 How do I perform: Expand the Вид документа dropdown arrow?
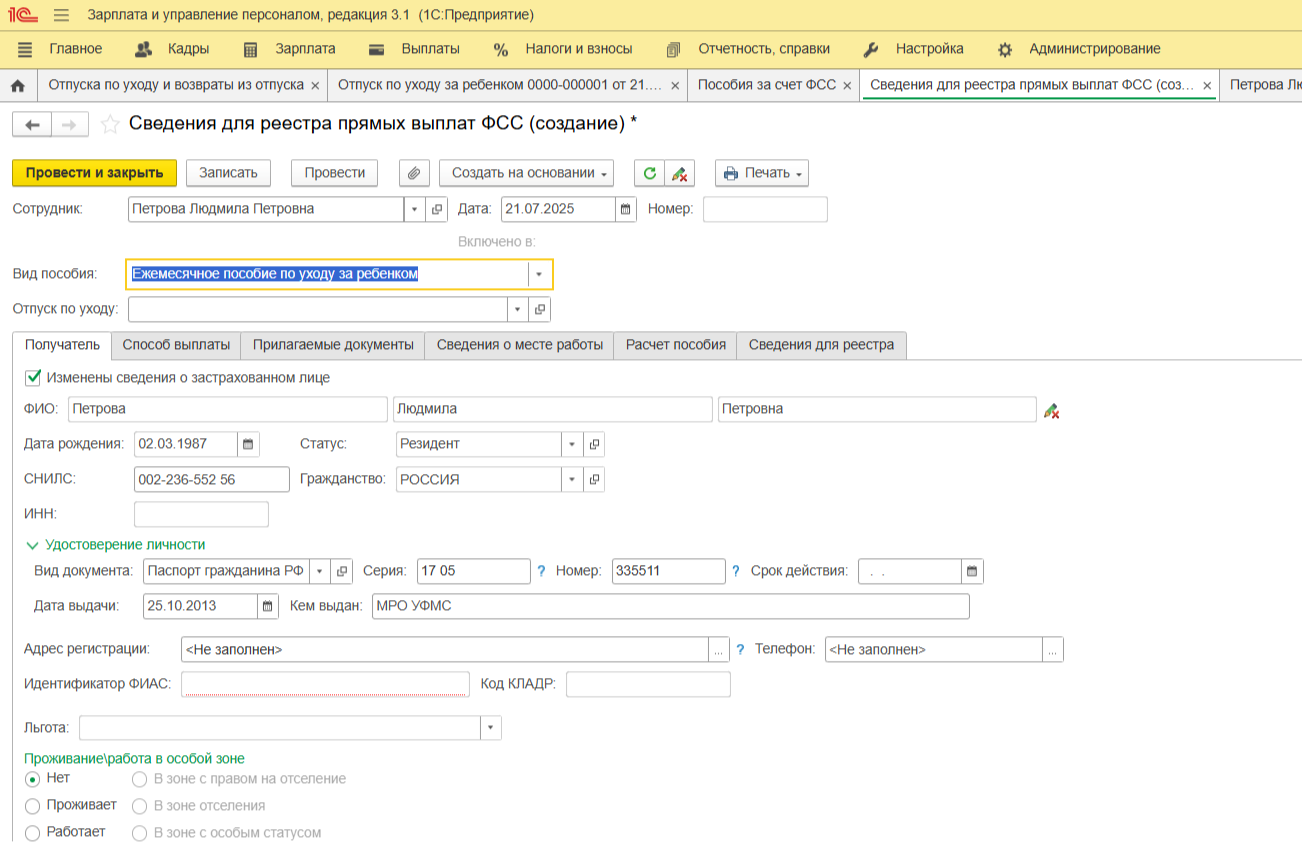click(320, 571)
